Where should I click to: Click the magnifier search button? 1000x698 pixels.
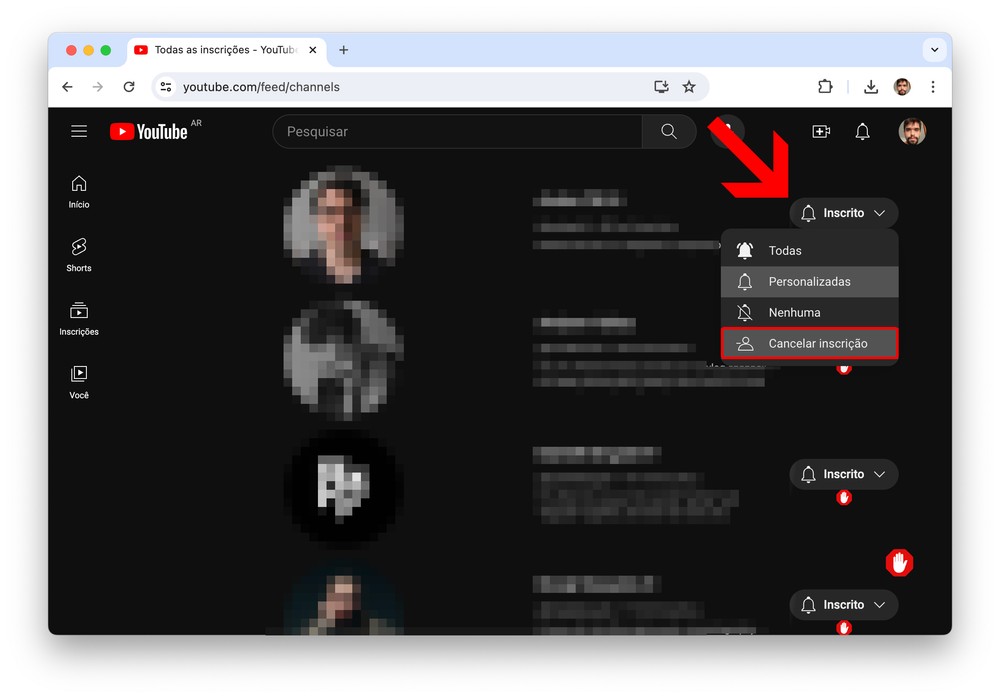click(669, 132)
